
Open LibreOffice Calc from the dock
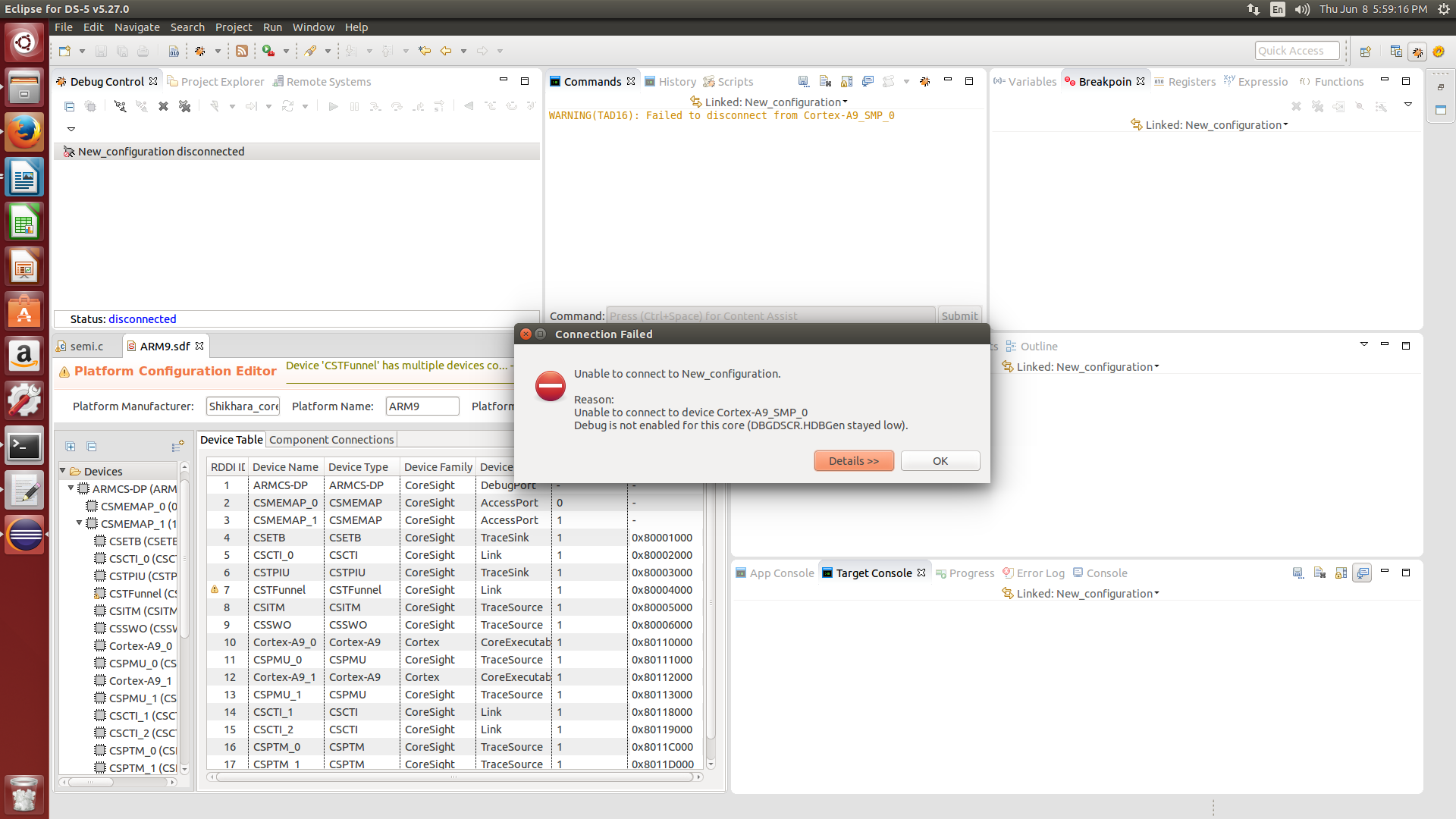[x=24, y=223]
